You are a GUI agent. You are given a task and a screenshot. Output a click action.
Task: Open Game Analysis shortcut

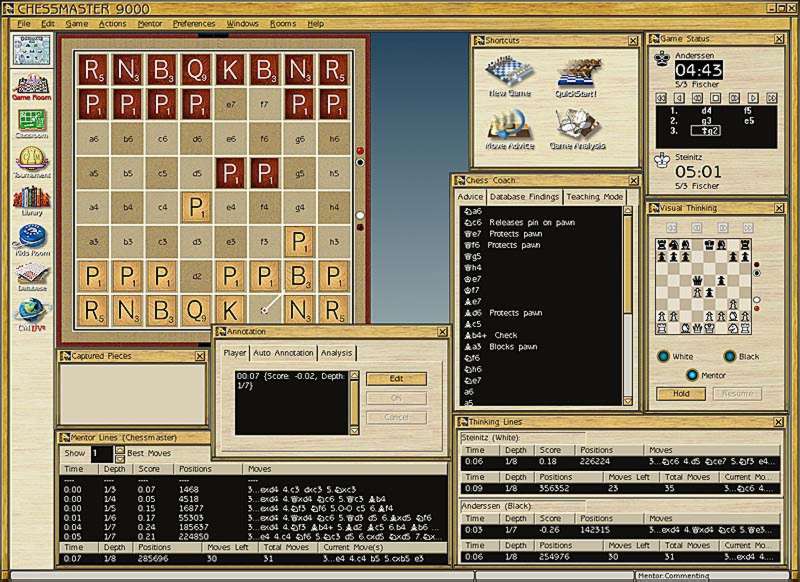click(x=577, y=130)
